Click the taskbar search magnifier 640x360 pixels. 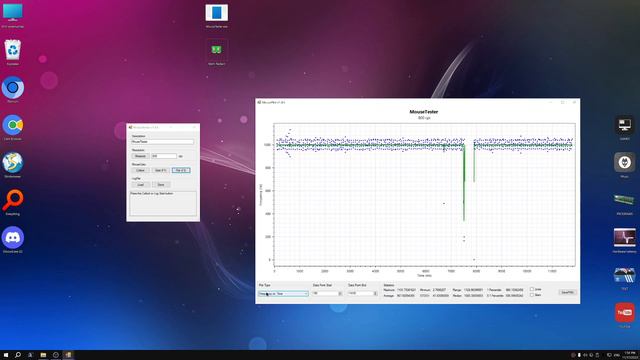tap(18, 355)
